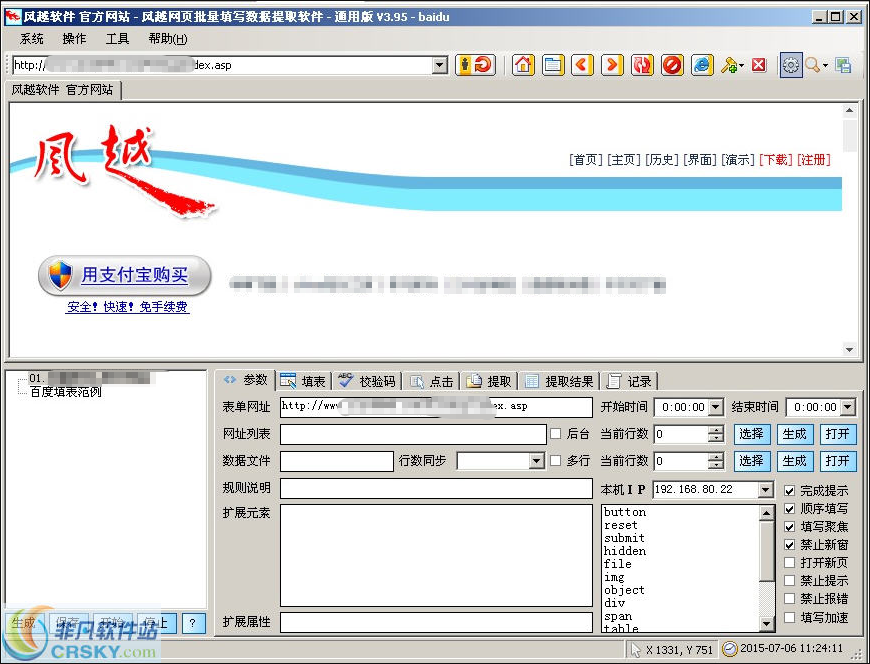Click inside the 规则说明 input field
870x664 pixels.
[436, 488]
